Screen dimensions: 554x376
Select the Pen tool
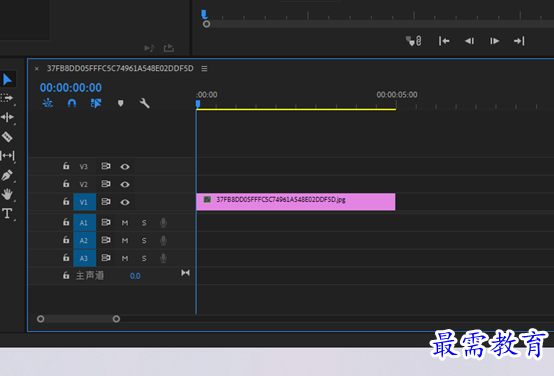click(7, 175)
